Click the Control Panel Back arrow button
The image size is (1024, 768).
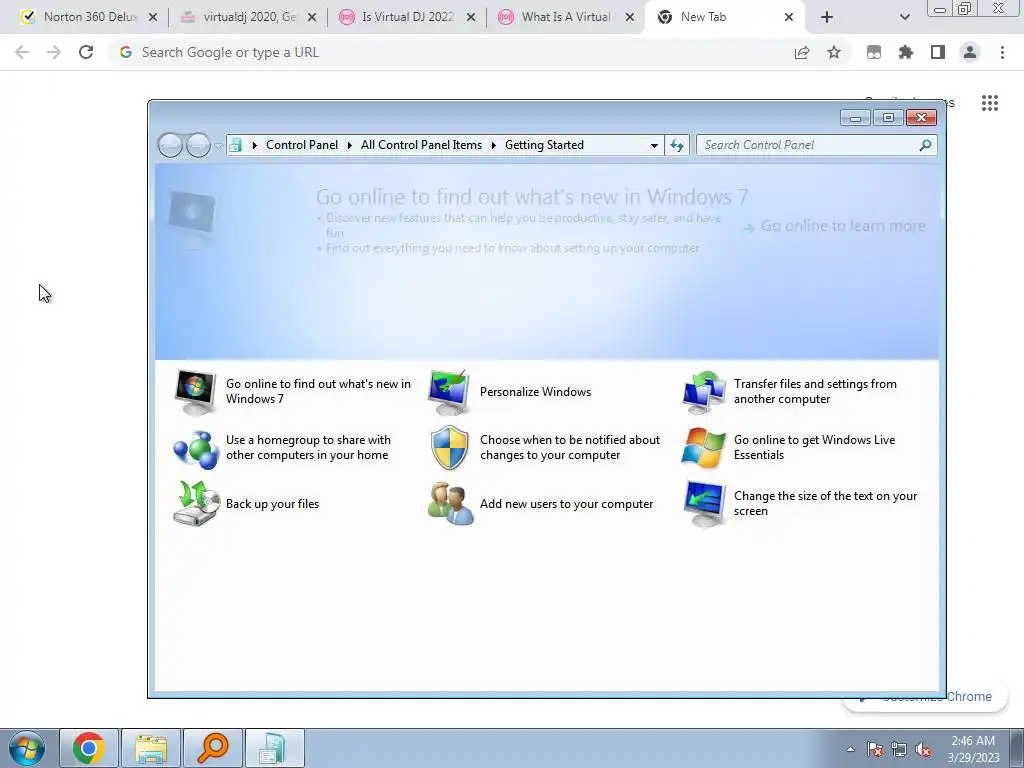click(170, 145)
